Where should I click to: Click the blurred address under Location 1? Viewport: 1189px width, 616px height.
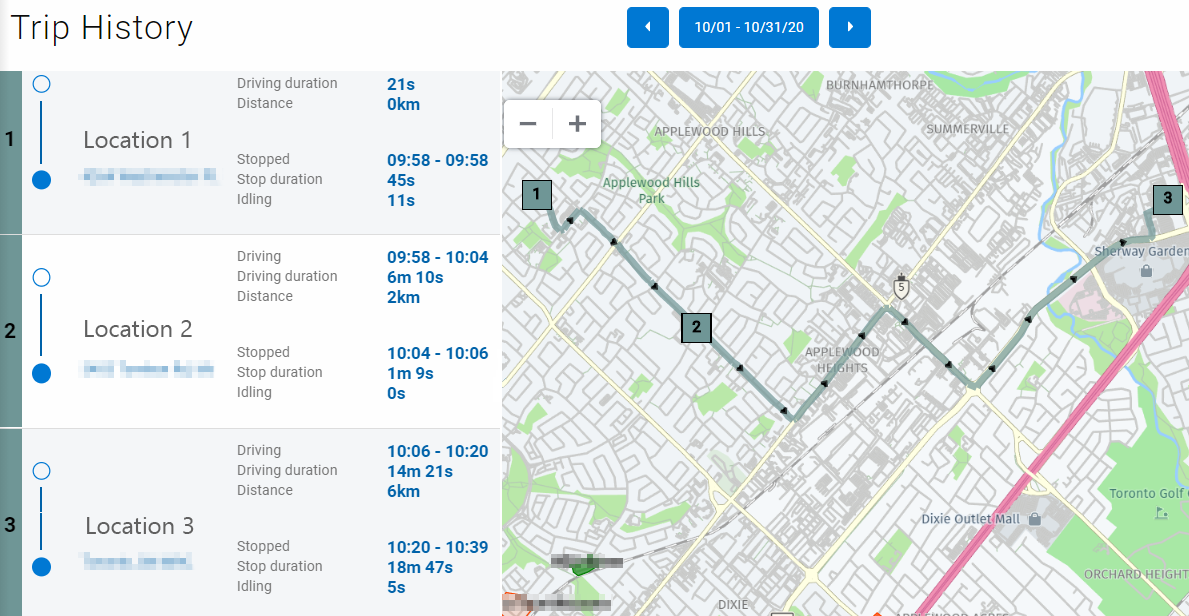(x=149, y=177)
